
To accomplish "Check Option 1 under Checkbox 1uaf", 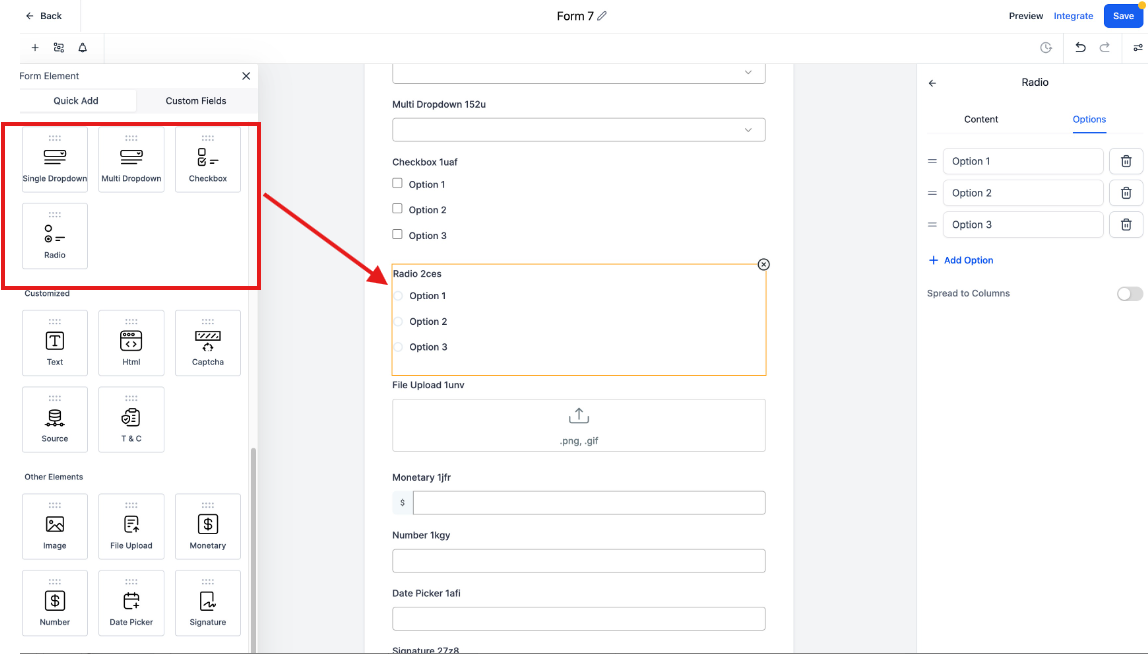I will pyautogui.click(x=398, y=183).
